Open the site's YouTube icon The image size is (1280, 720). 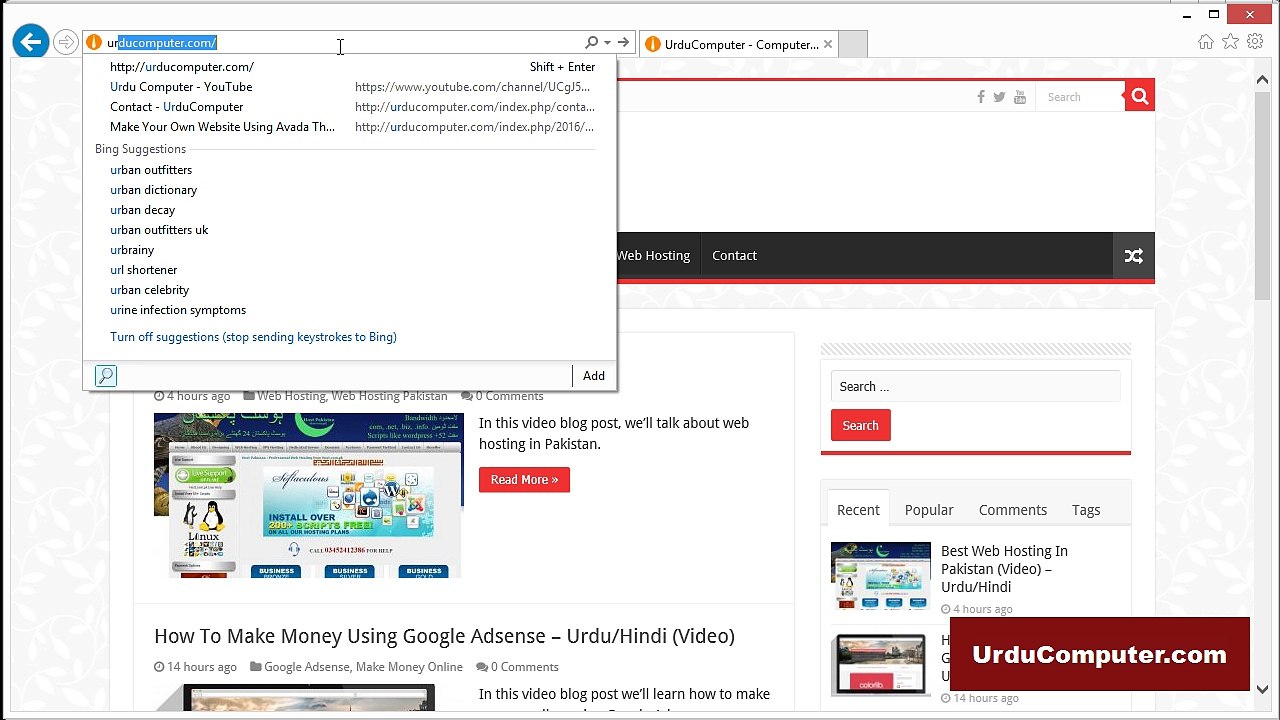click(x=1020, y=97)
